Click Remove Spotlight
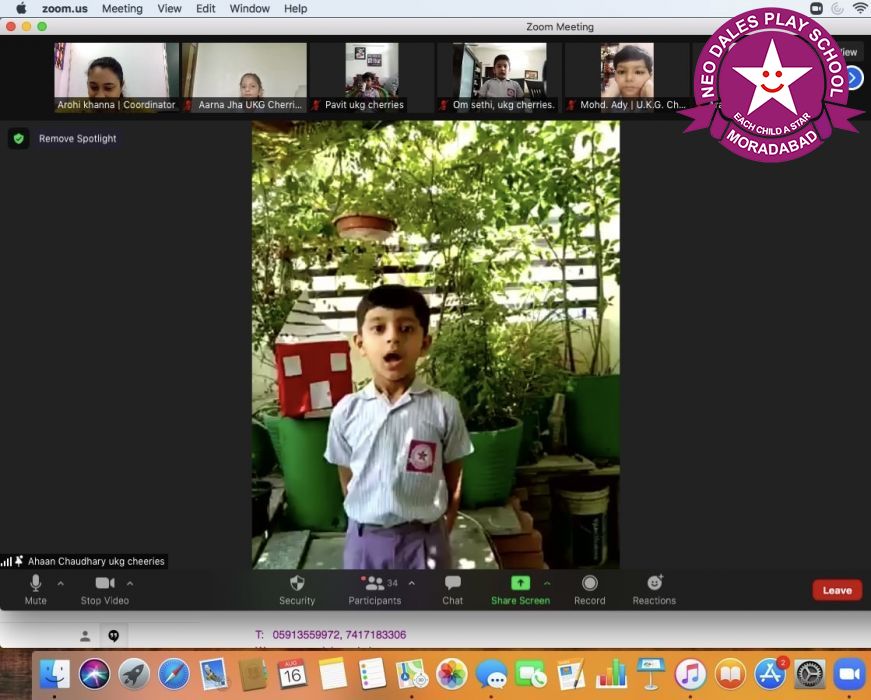 click(x=78, y=138)
